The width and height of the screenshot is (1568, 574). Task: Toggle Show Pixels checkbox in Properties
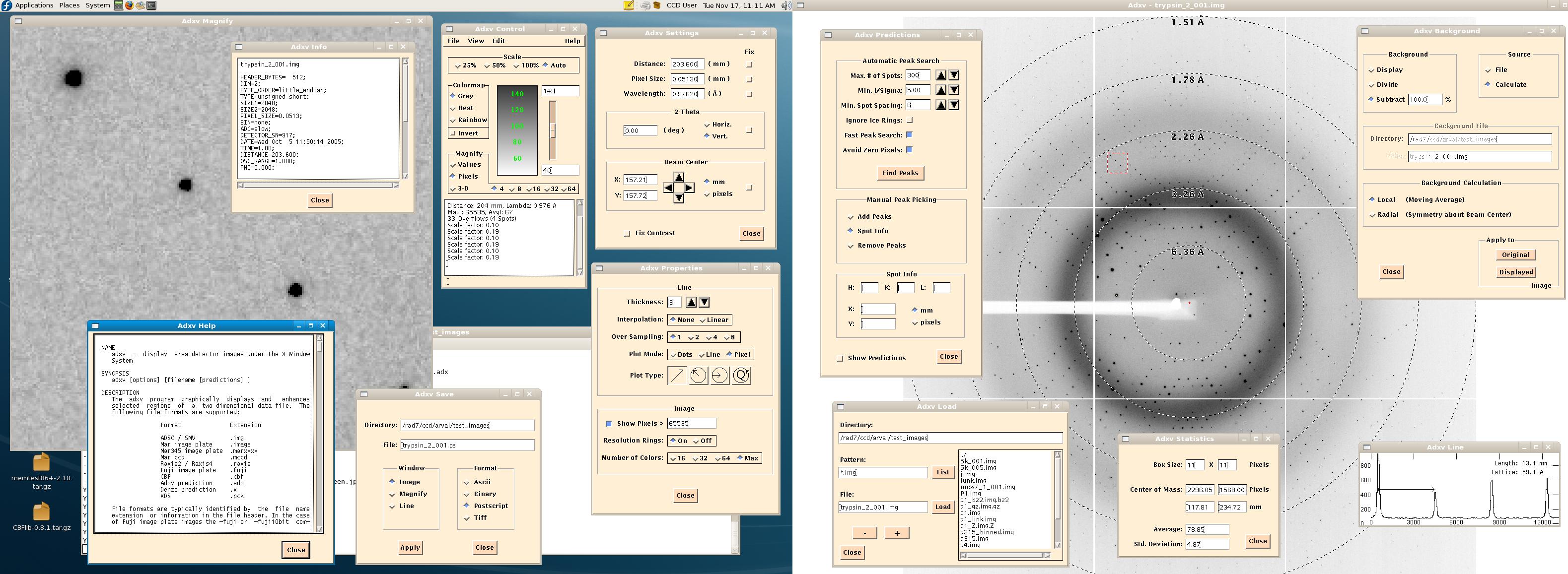(609, 424)
